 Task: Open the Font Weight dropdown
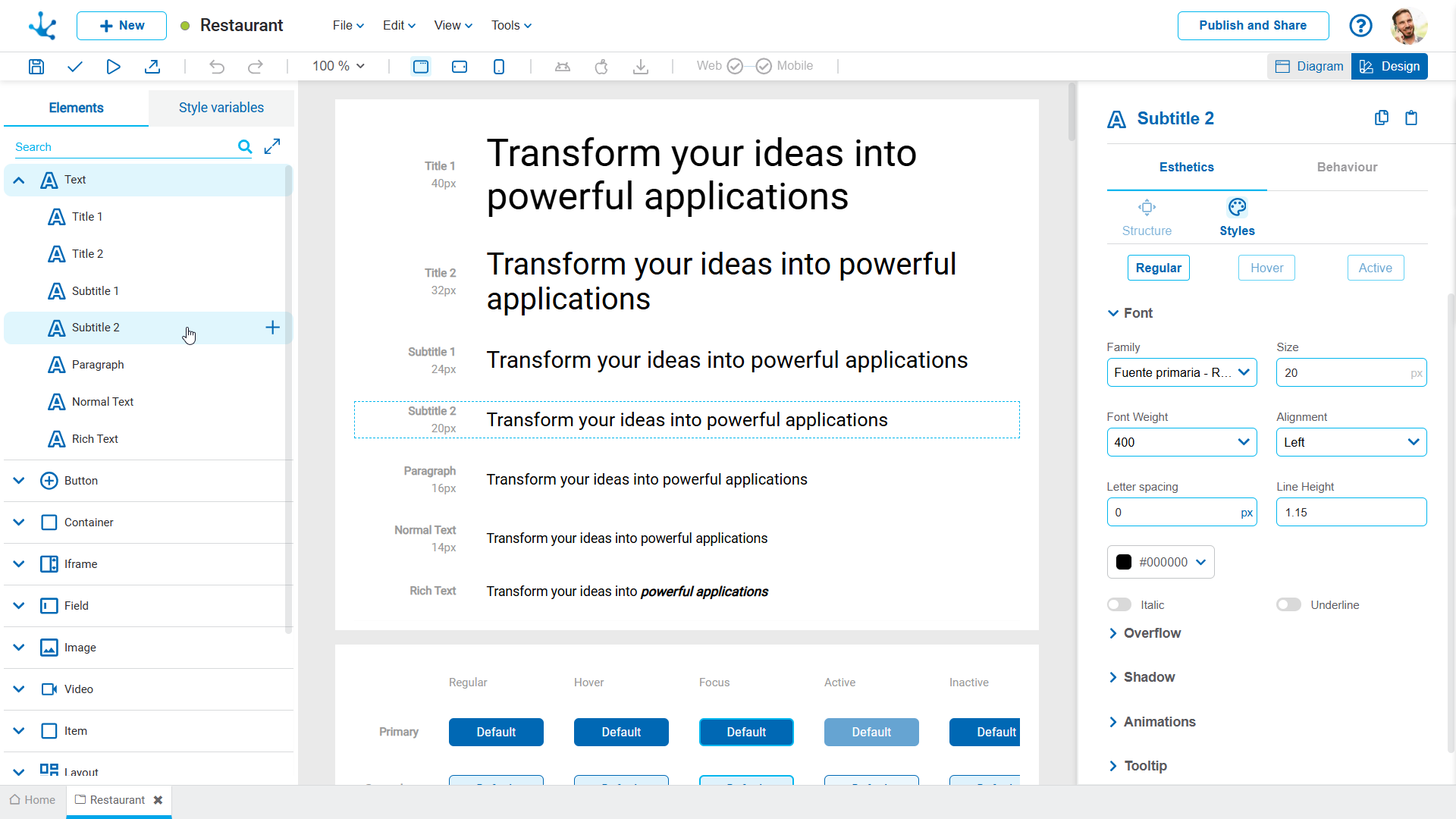tap(1181, 443)
